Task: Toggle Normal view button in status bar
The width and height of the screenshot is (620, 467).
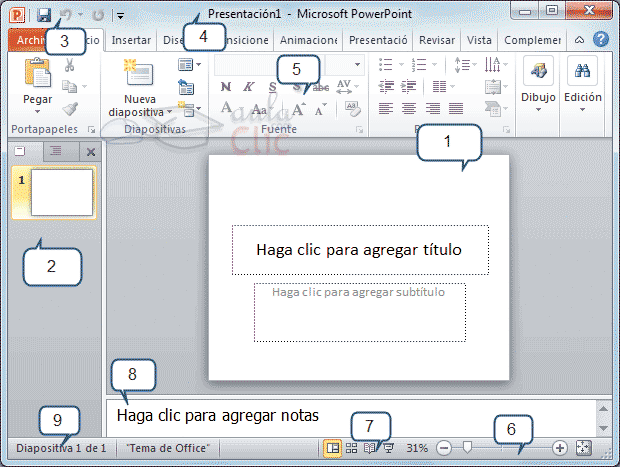Action: 332,448
